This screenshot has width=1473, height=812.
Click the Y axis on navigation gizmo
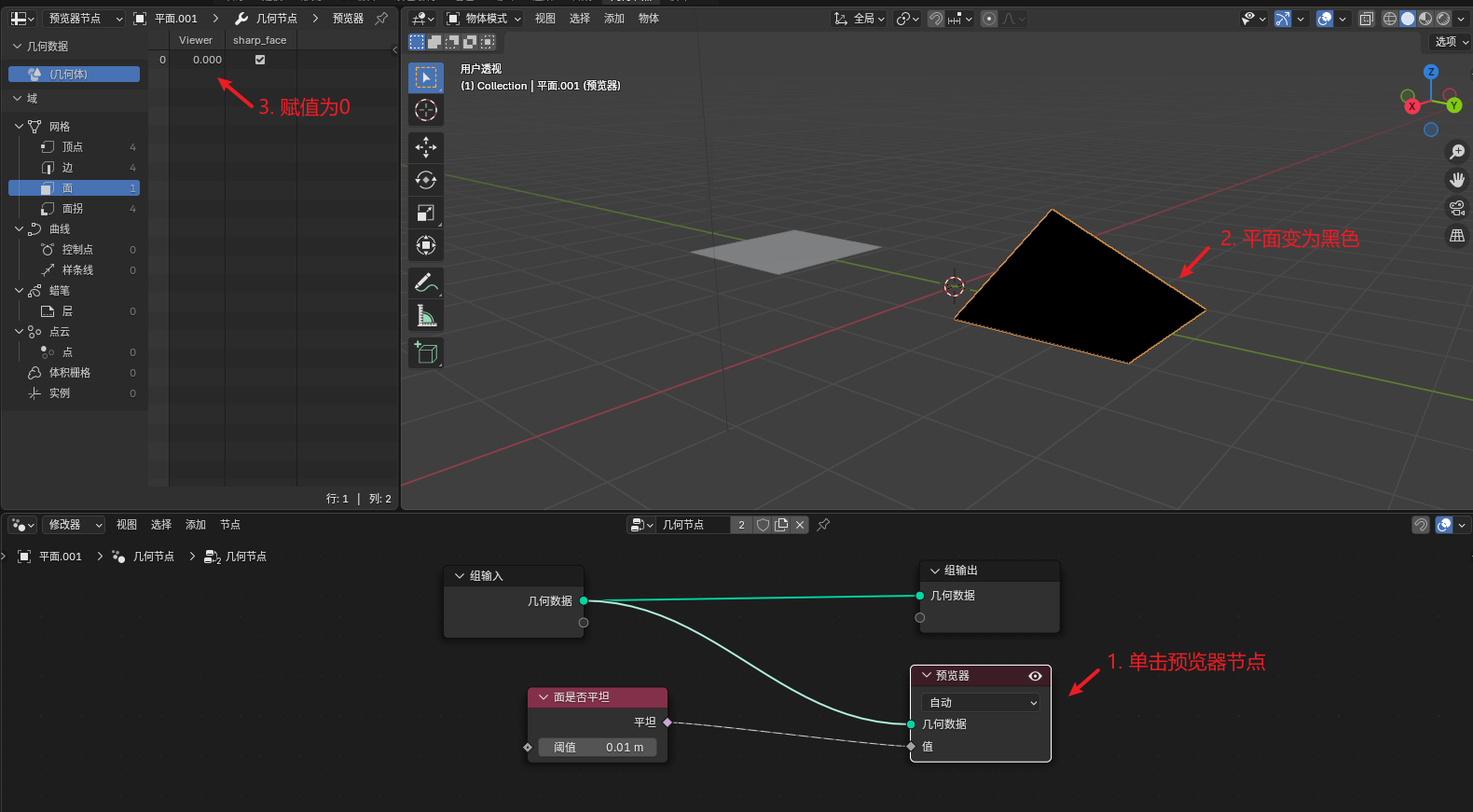coord(1453,105)
